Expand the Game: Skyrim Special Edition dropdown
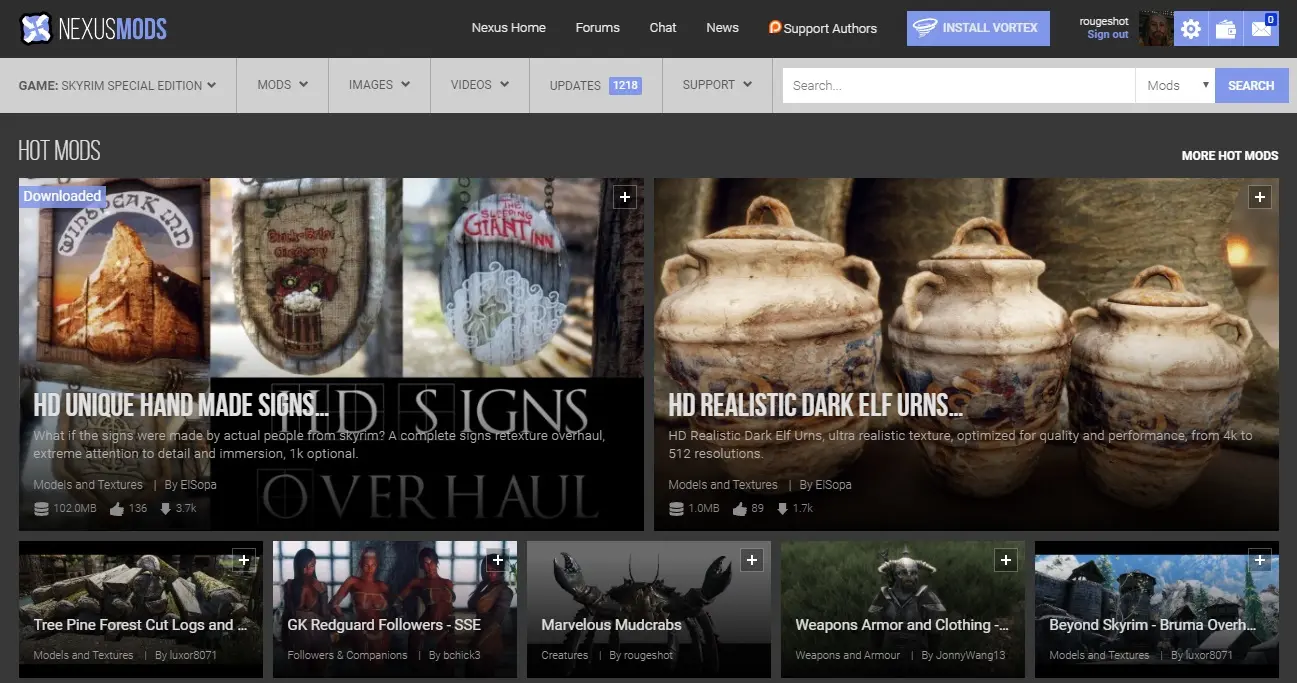1297x683 pixels. (118, 85)
